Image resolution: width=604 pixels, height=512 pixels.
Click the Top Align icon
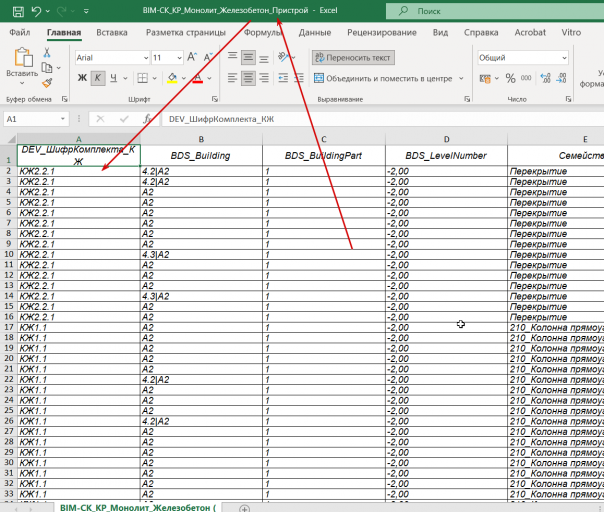coord(232,57)
